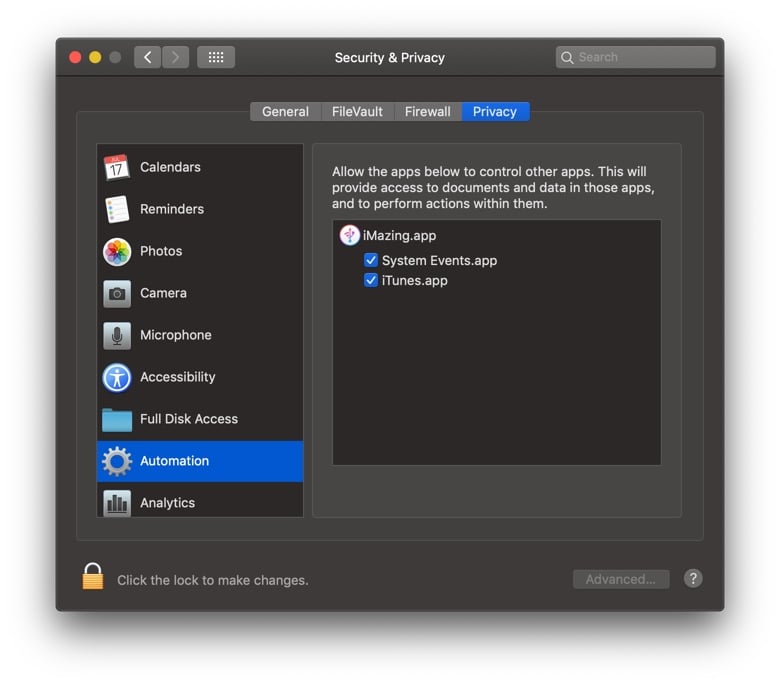Click the search magnifying glass icon

coord(567,58)
